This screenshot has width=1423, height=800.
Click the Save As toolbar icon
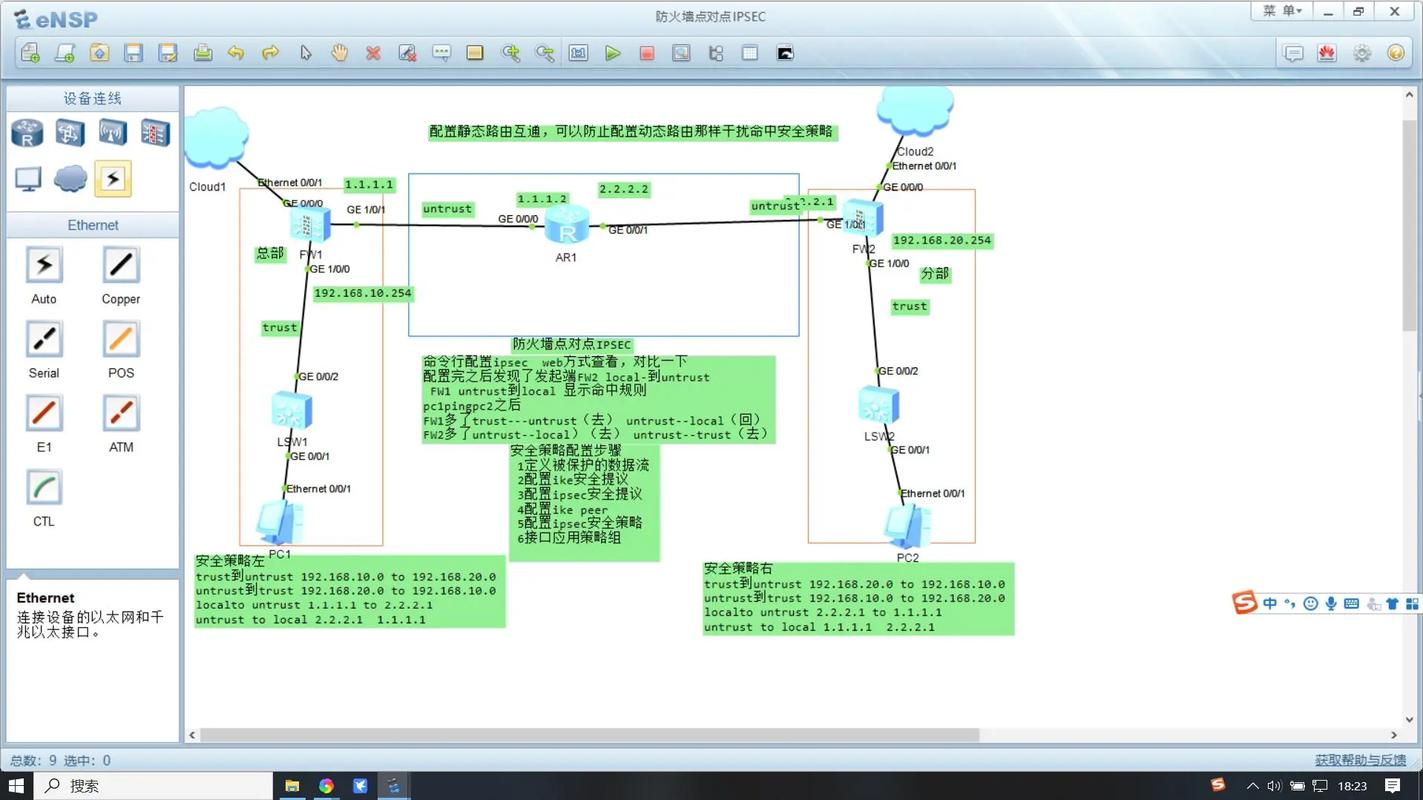168,53
